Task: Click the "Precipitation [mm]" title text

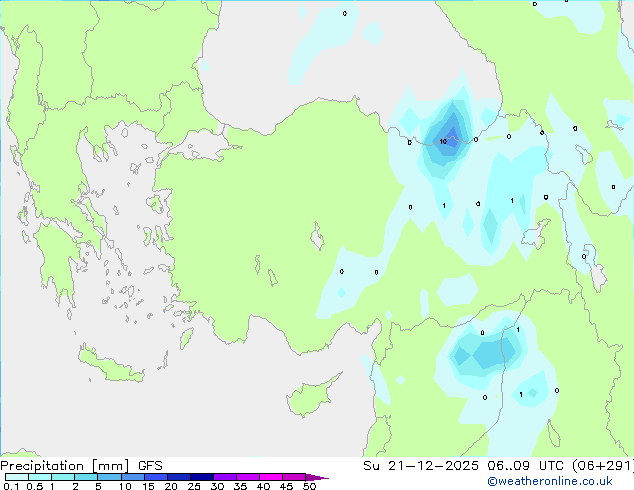Action: point(65,466)
